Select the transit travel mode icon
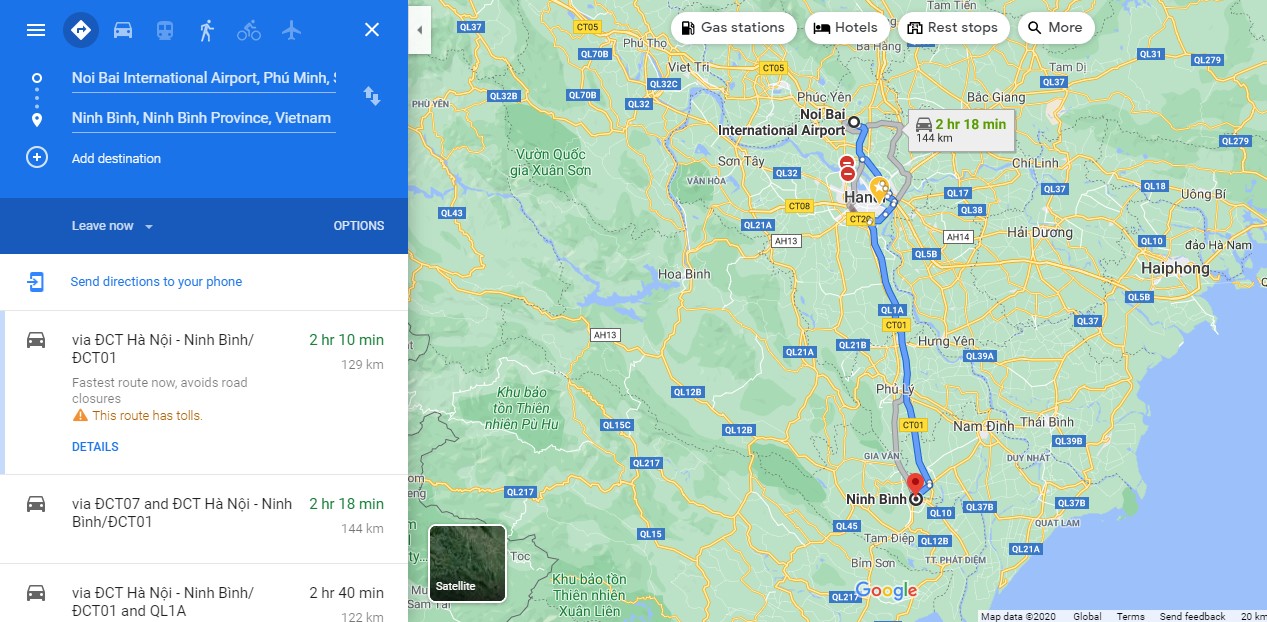This screenshot has width=1267, height=622. (x=165, y=30)
